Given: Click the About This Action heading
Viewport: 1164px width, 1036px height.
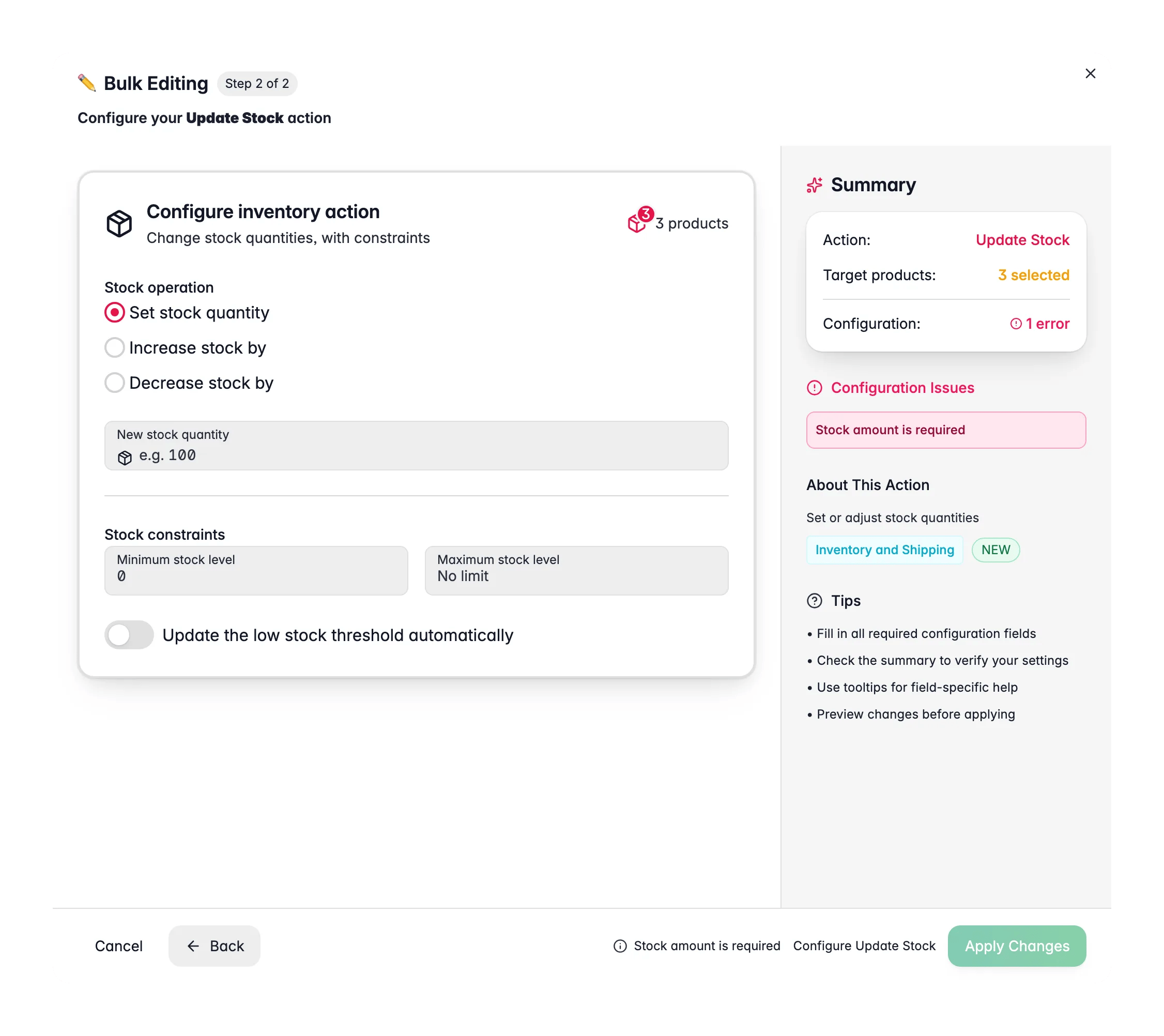Looking at the screenshot, I should click(x=867, y=485).
